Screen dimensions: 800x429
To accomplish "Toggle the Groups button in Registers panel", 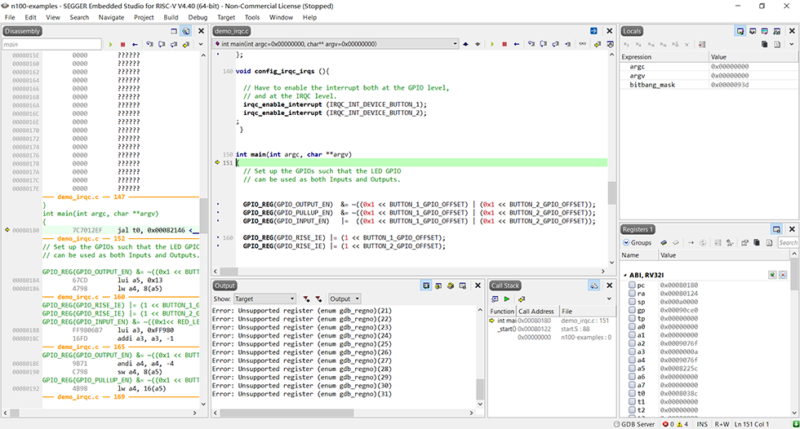I will pyautogui.click(x=638, y=243).
